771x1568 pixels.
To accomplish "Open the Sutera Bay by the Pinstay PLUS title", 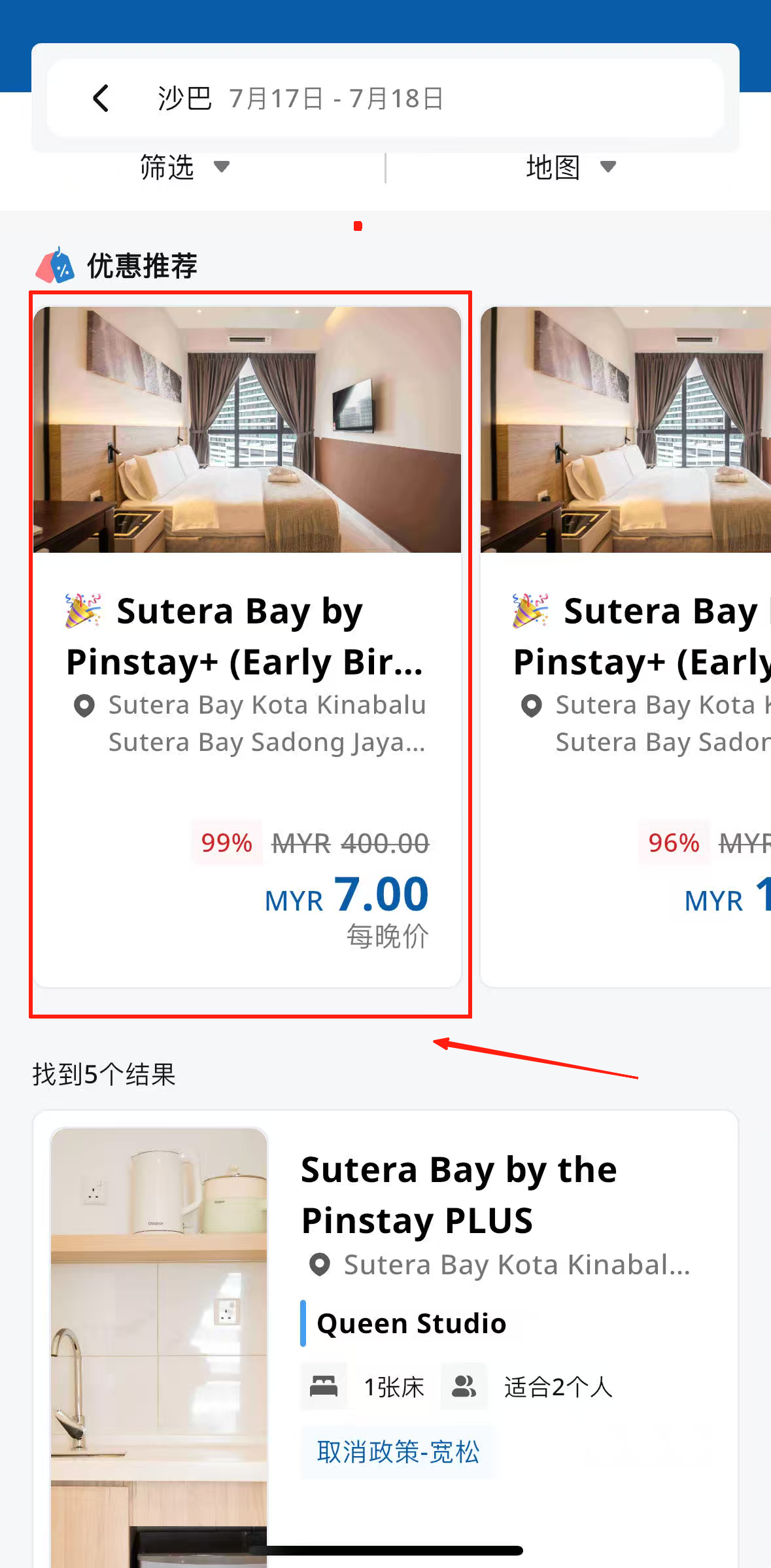I will coord(458,1194).
